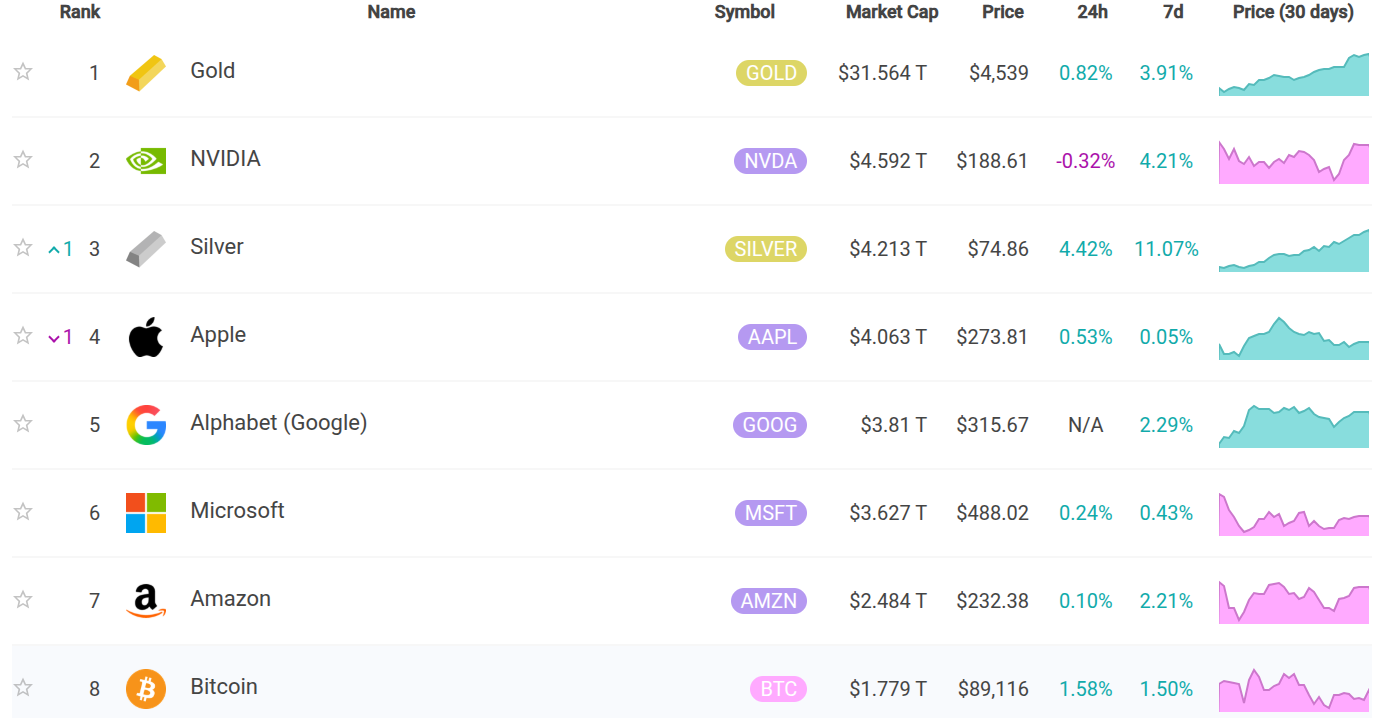Click the Price column header
The width and height of the screenshot is (1384, 718).
[1003, 12]
